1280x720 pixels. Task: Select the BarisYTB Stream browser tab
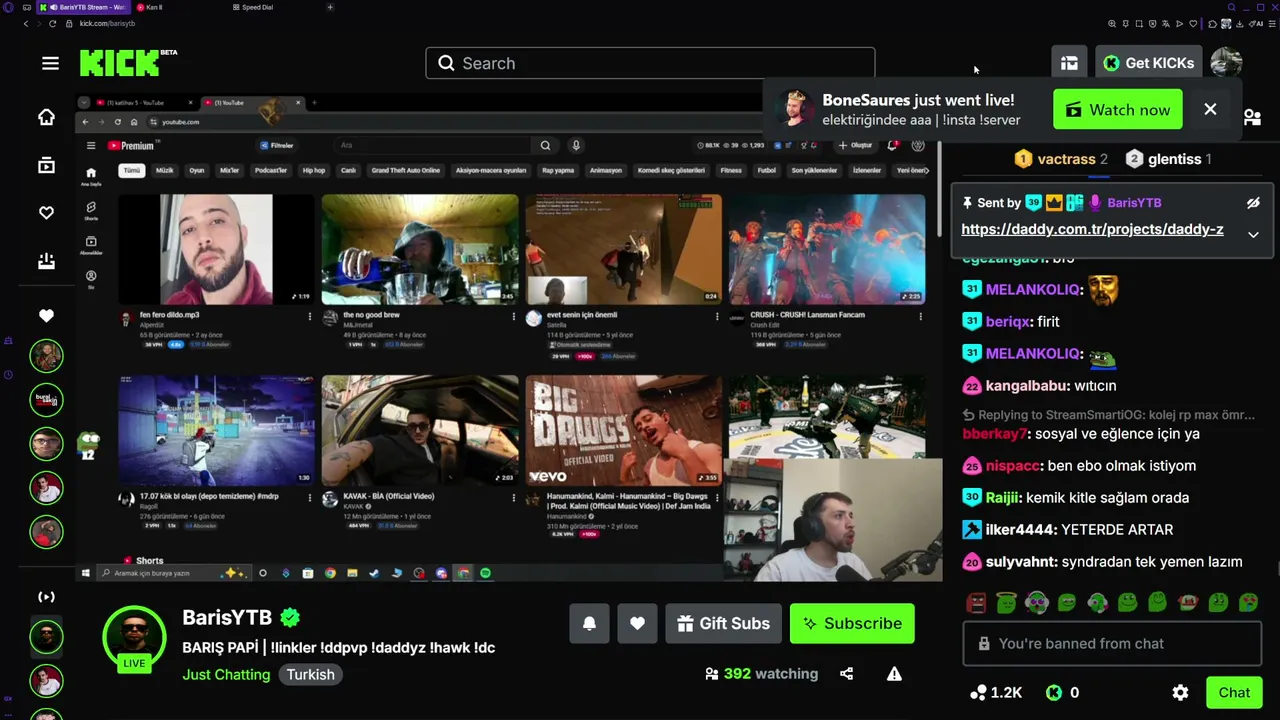82,7
